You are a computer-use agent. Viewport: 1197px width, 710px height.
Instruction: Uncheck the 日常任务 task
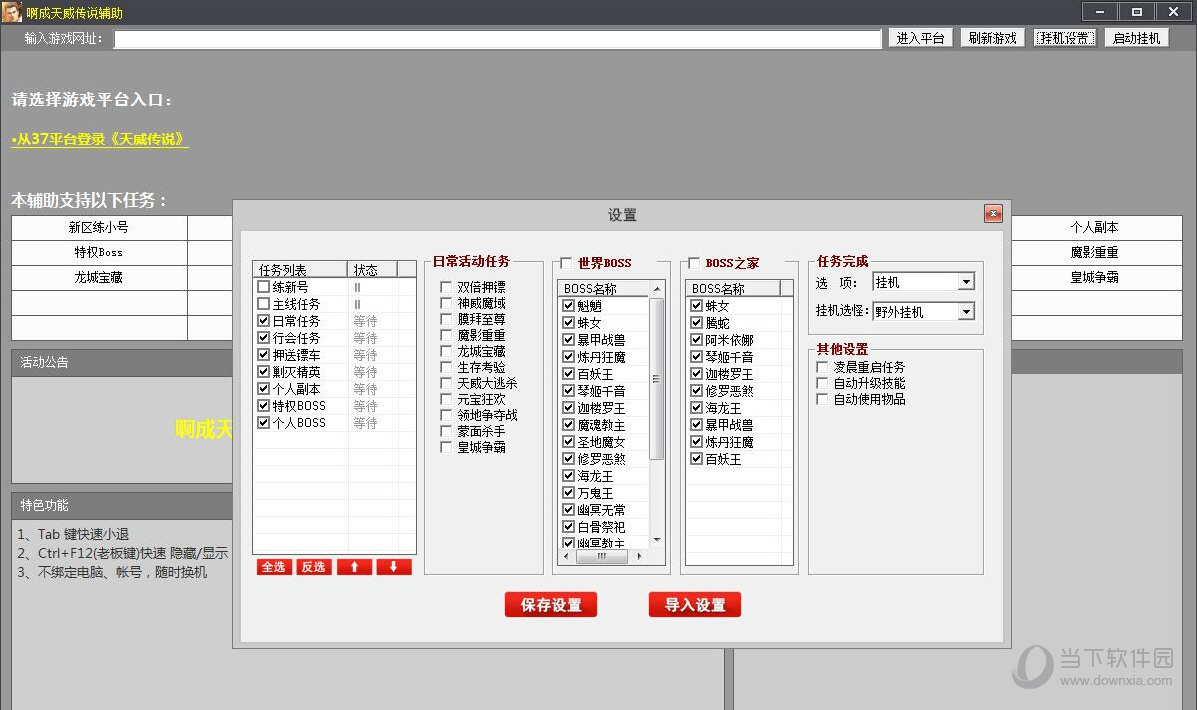[263, 321]
